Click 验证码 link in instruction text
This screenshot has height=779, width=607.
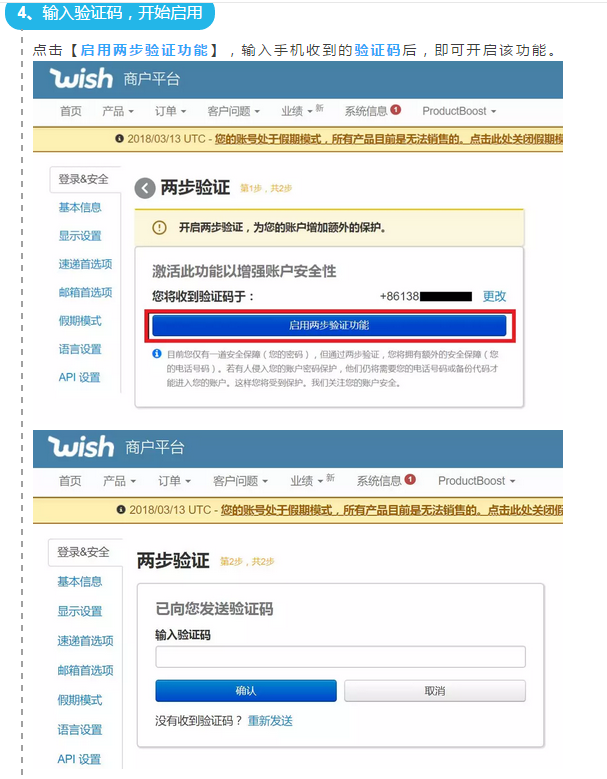377,50
